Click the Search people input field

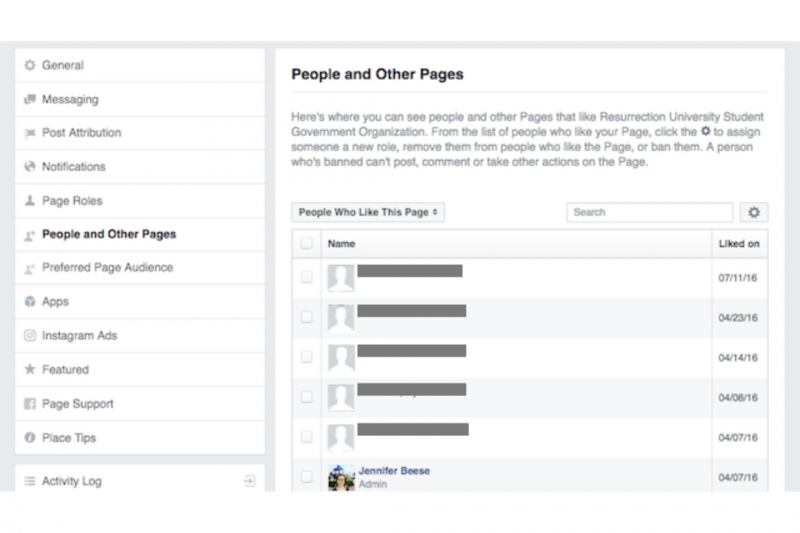pyautogui.click(x=649, y=212)
